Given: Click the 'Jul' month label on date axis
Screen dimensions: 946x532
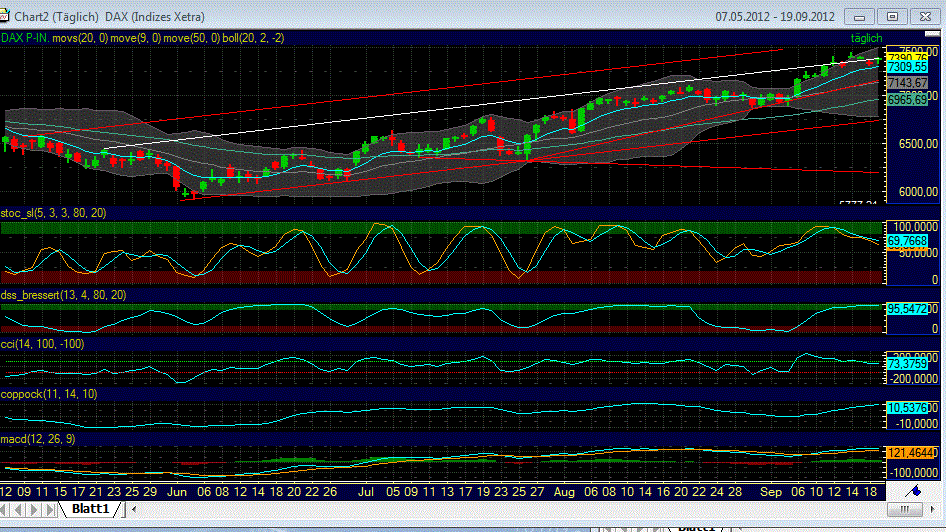Looking at the screenshot, I should coord(366,492).
